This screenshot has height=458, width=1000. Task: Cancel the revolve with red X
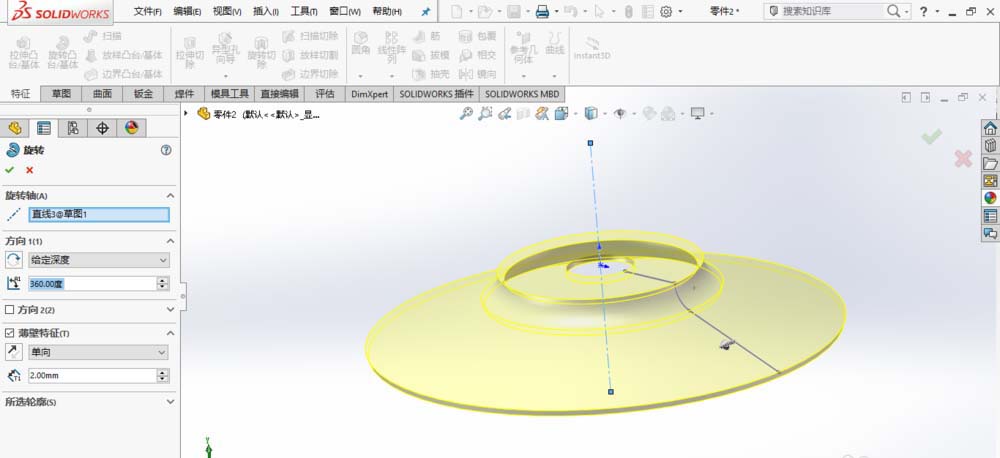30,170
